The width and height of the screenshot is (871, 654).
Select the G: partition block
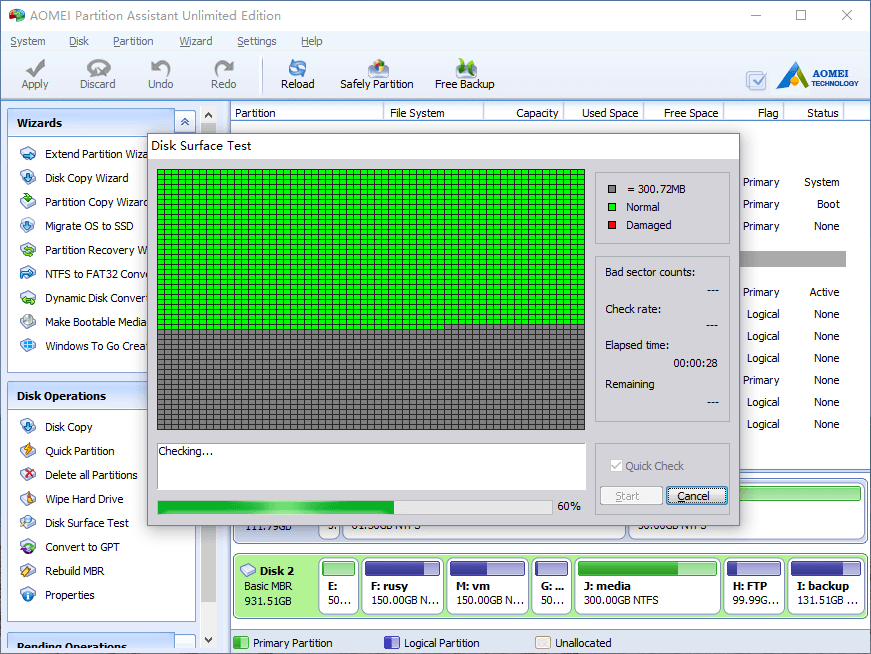coord(552,586)
